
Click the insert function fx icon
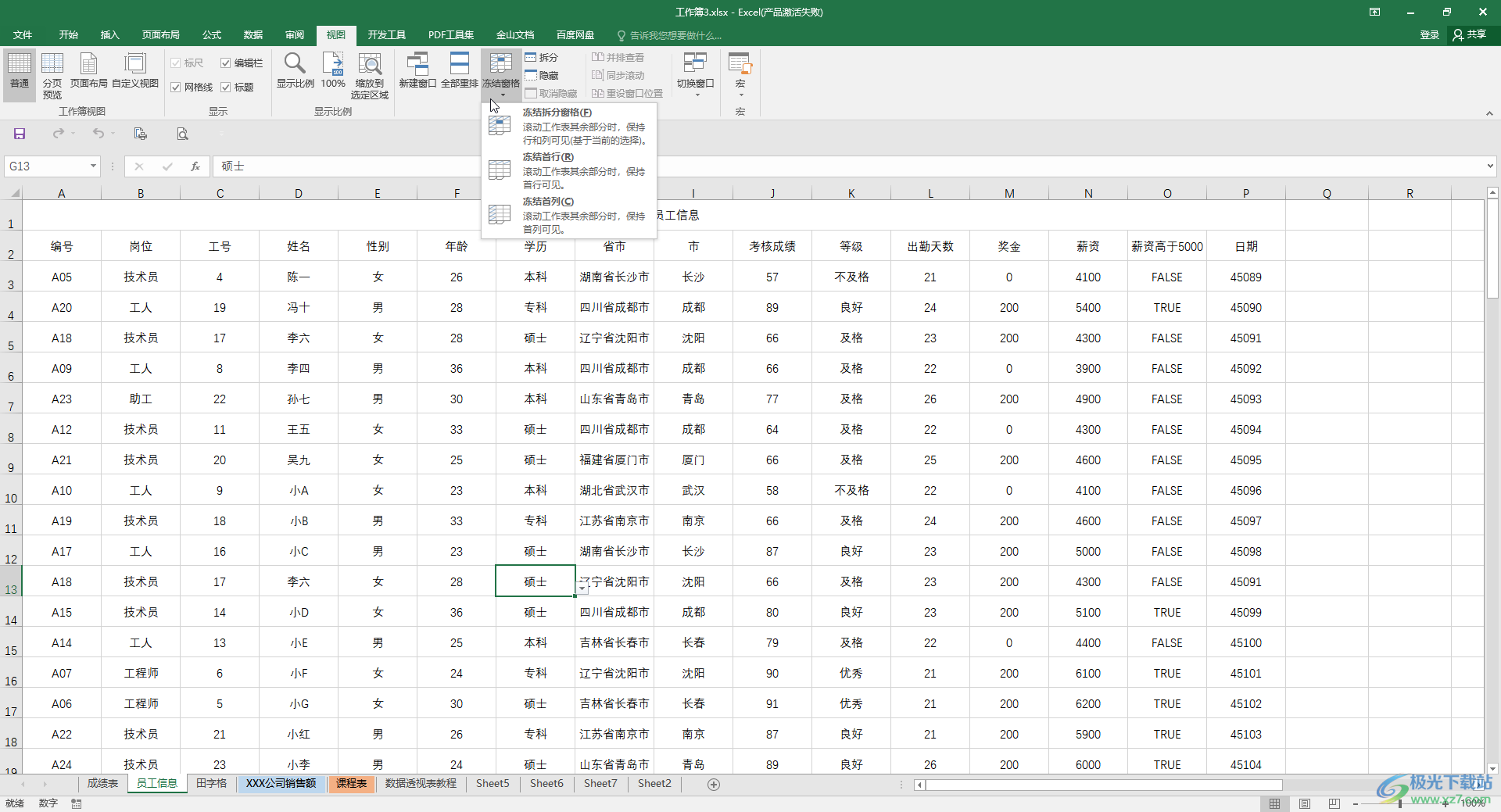[195, 166]
